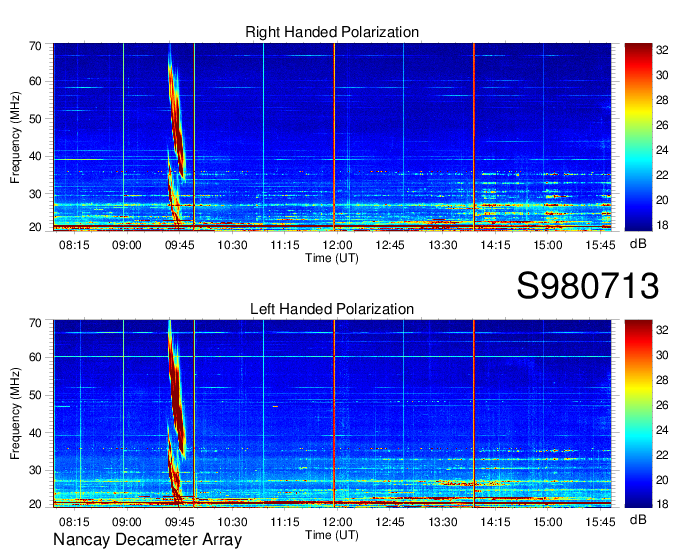The height and width of the screenshot is (552, 680).
Task: Click 09:00 tick under Left Handed plot
Action: click(127, 522)
